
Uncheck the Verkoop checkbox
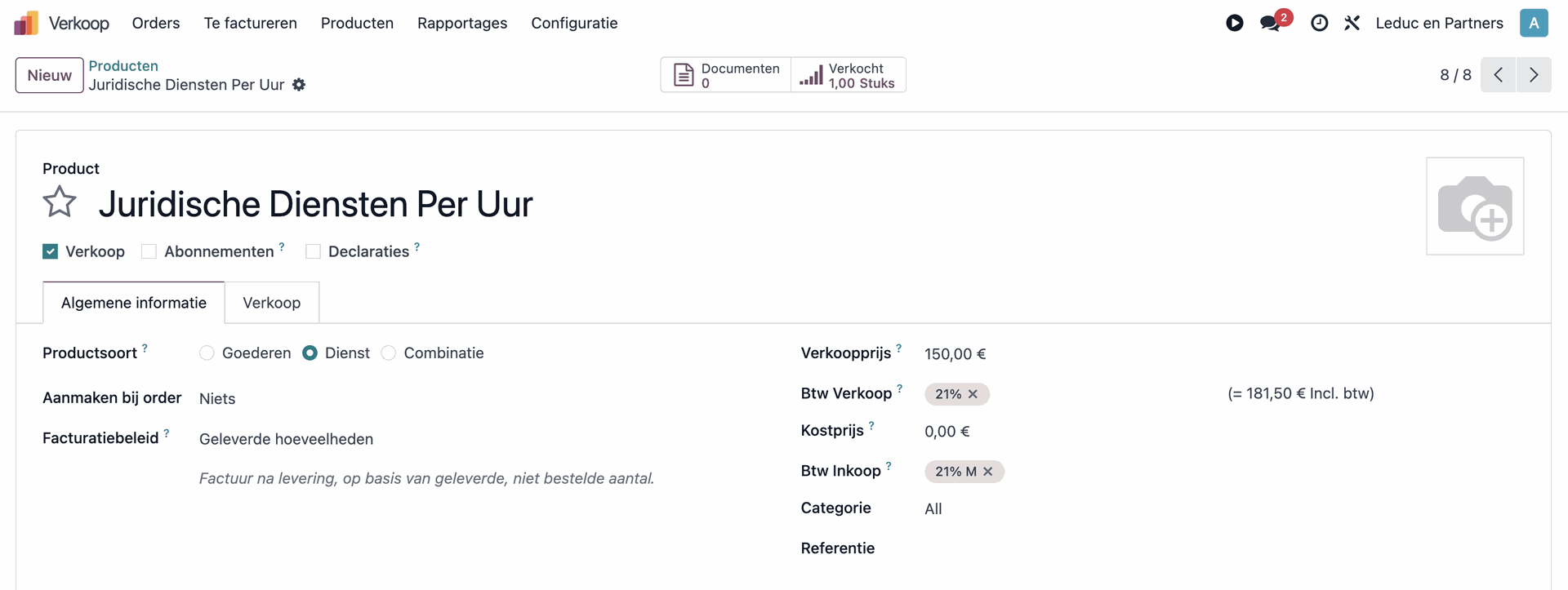[51, 251]
